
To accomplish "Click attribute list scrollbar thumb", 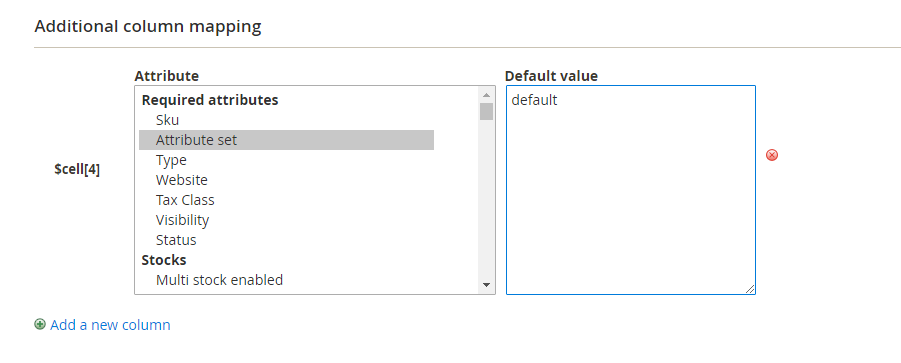I will [x=487, y=111].
